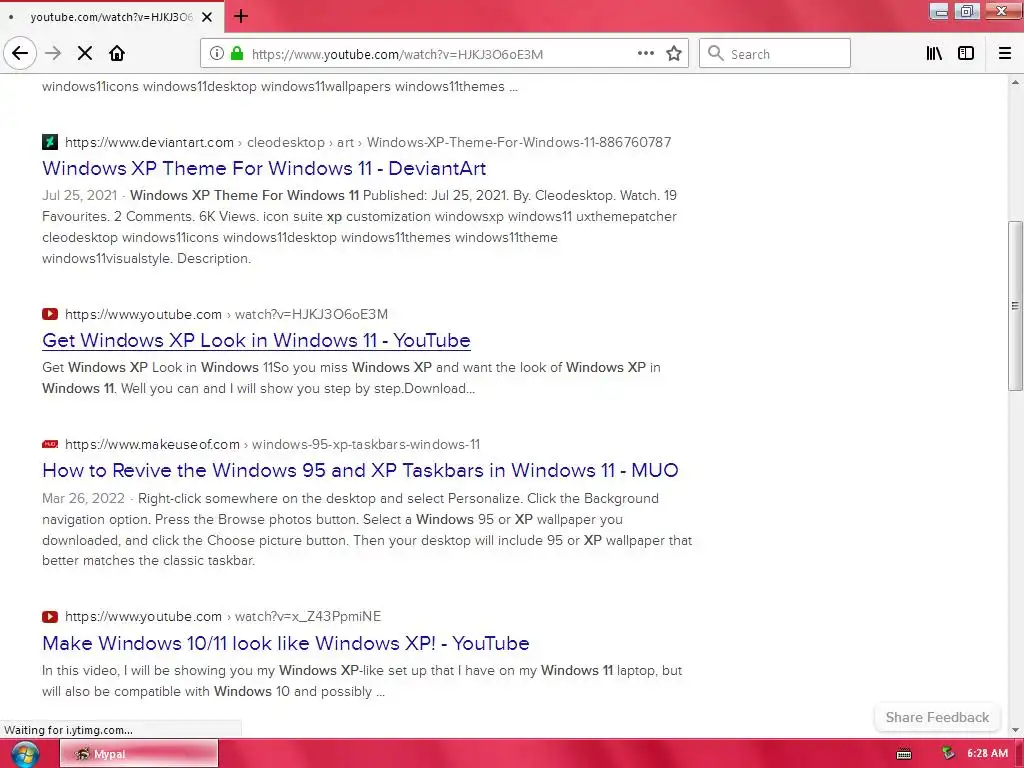
Task: Select the youtube.com/watch tab
Action: tap(111, 17)
